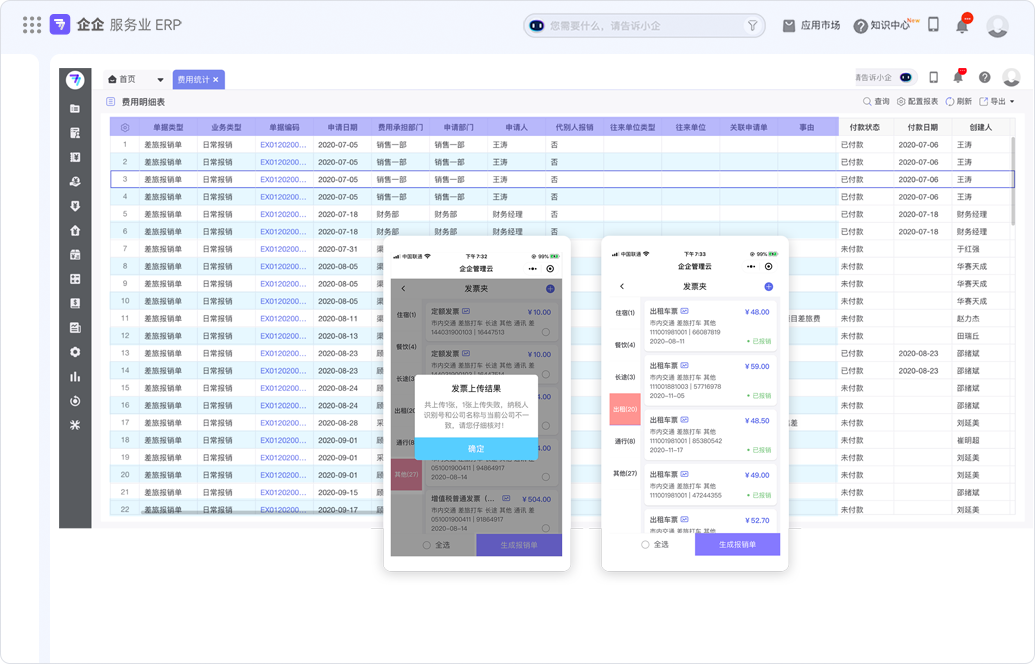Click 生成报销单 button in right phone
Screen dimensions: 1035x664
737,545
